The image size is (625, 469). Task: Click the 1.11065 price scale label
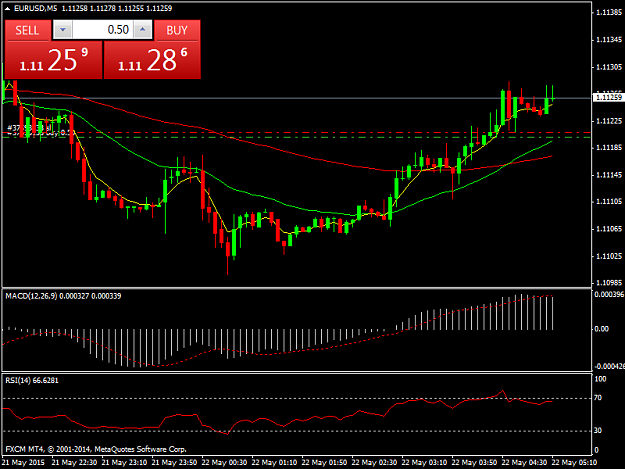[609, 229]
